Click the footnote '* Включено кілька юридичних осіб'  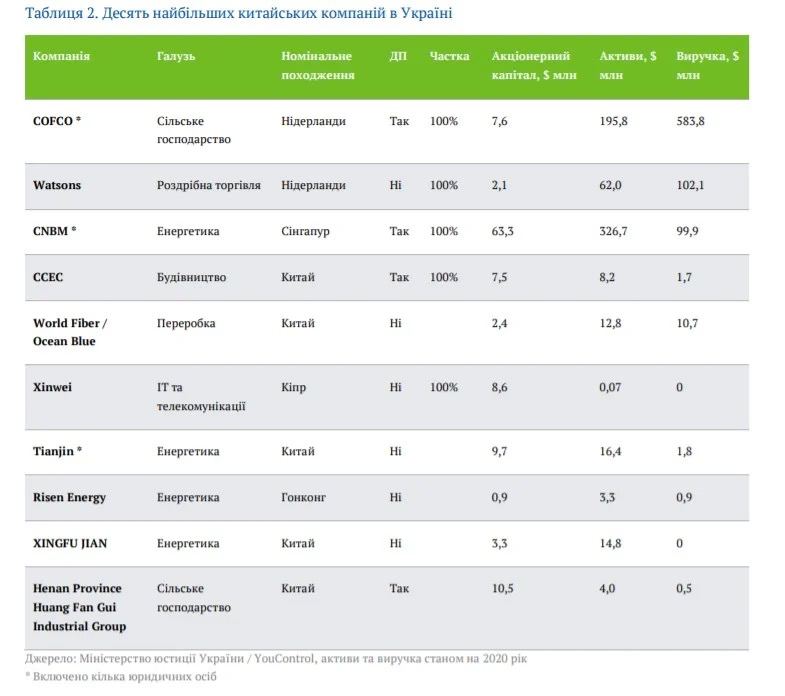pos(121,677)
